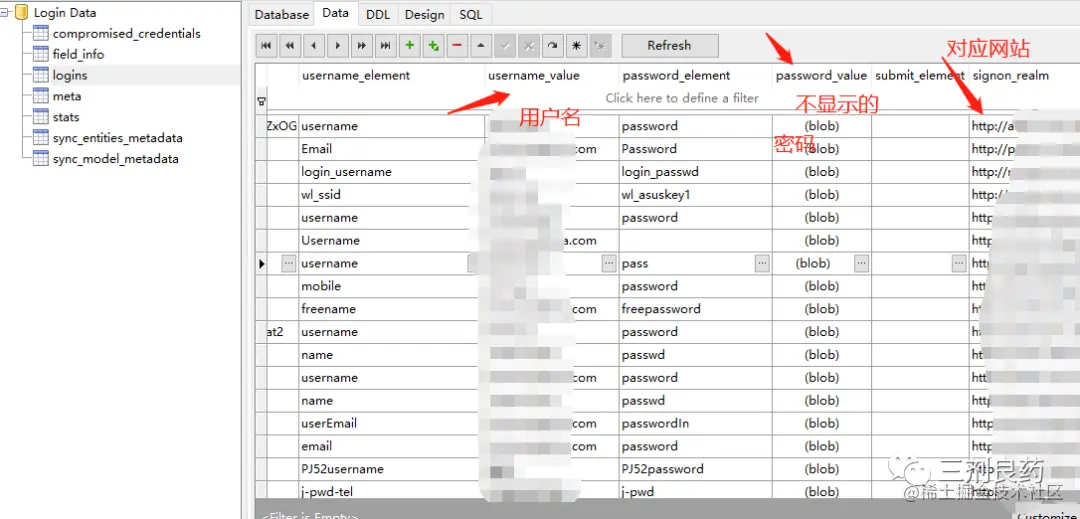Go to last record in navigator
Viewport: 1080px width, 519px height.
click(x=386, y=45)
